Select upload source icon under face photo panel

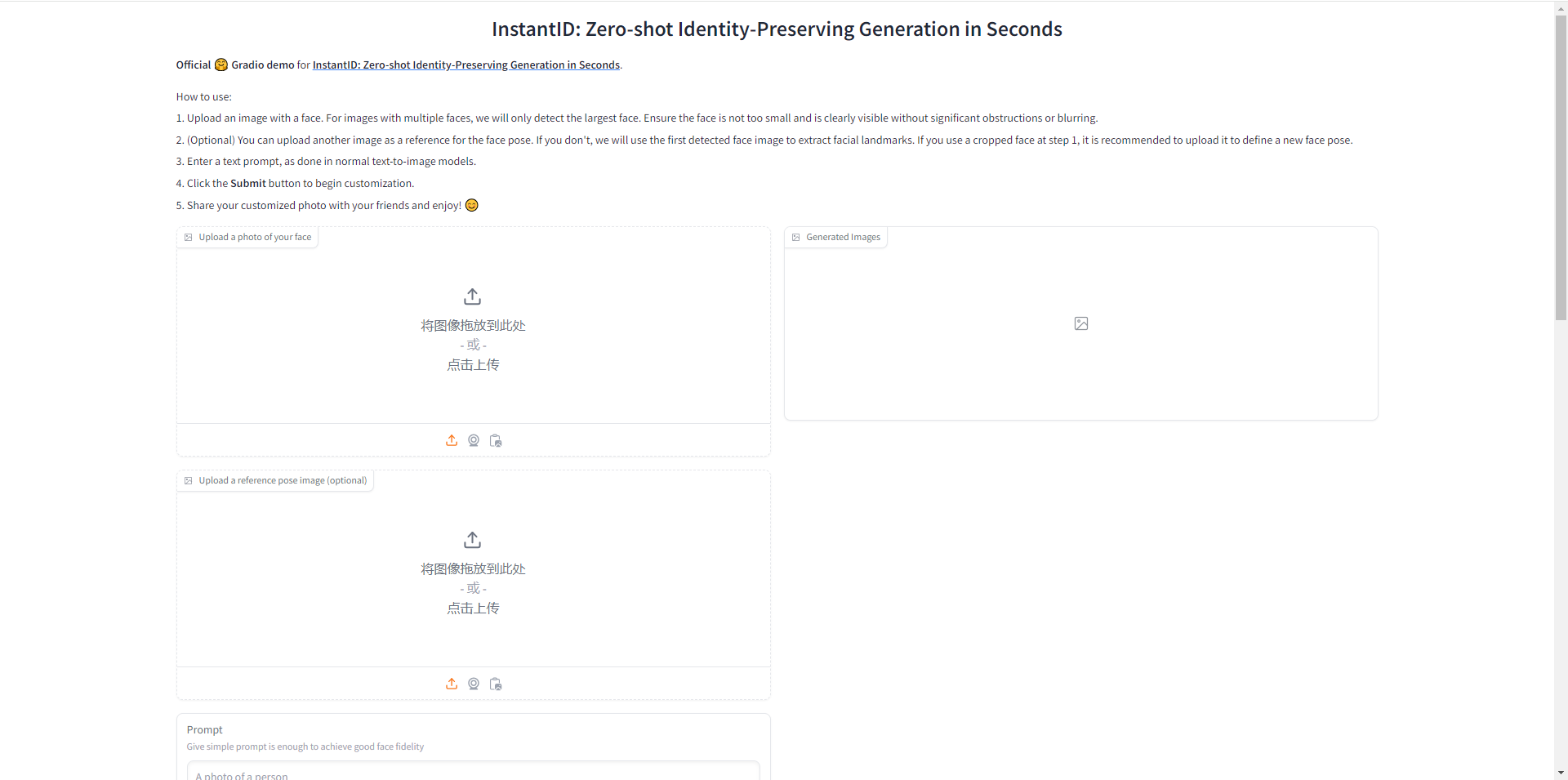(x=452, y=440)
